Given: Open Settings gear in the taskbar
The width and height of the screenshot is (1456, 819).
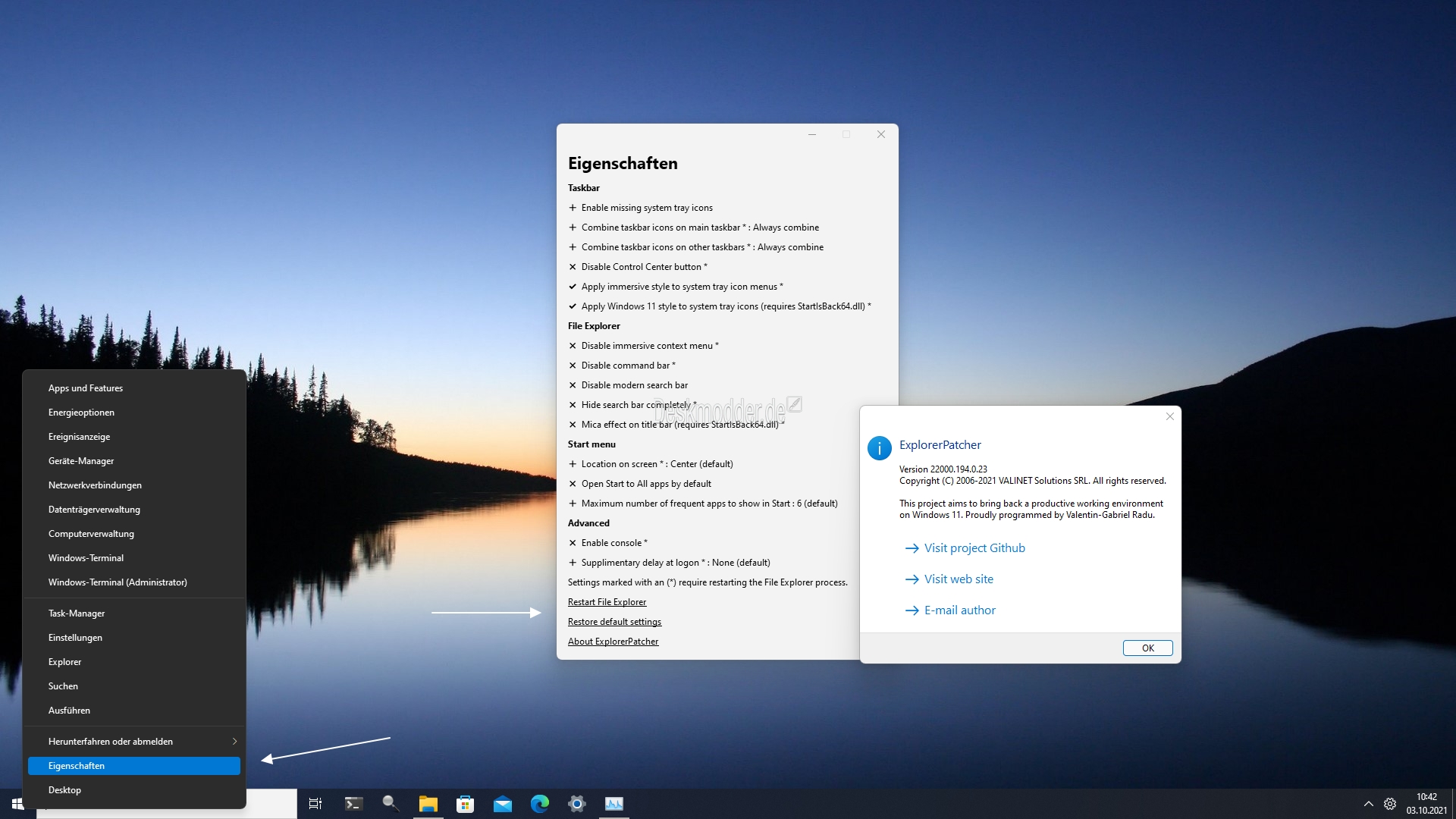Looking at the screenshot, I should pyautogui.click(x=577, y=804).
